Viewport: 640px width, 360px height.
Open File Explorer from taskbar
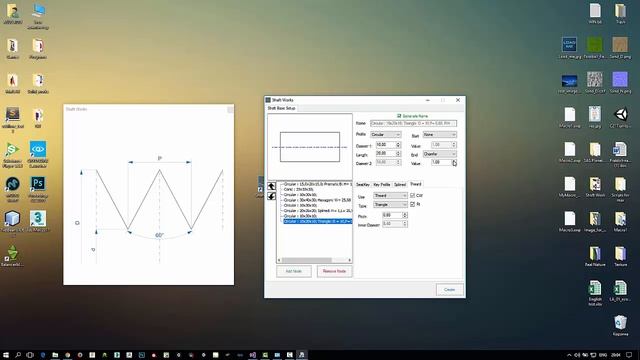point(55,355)
